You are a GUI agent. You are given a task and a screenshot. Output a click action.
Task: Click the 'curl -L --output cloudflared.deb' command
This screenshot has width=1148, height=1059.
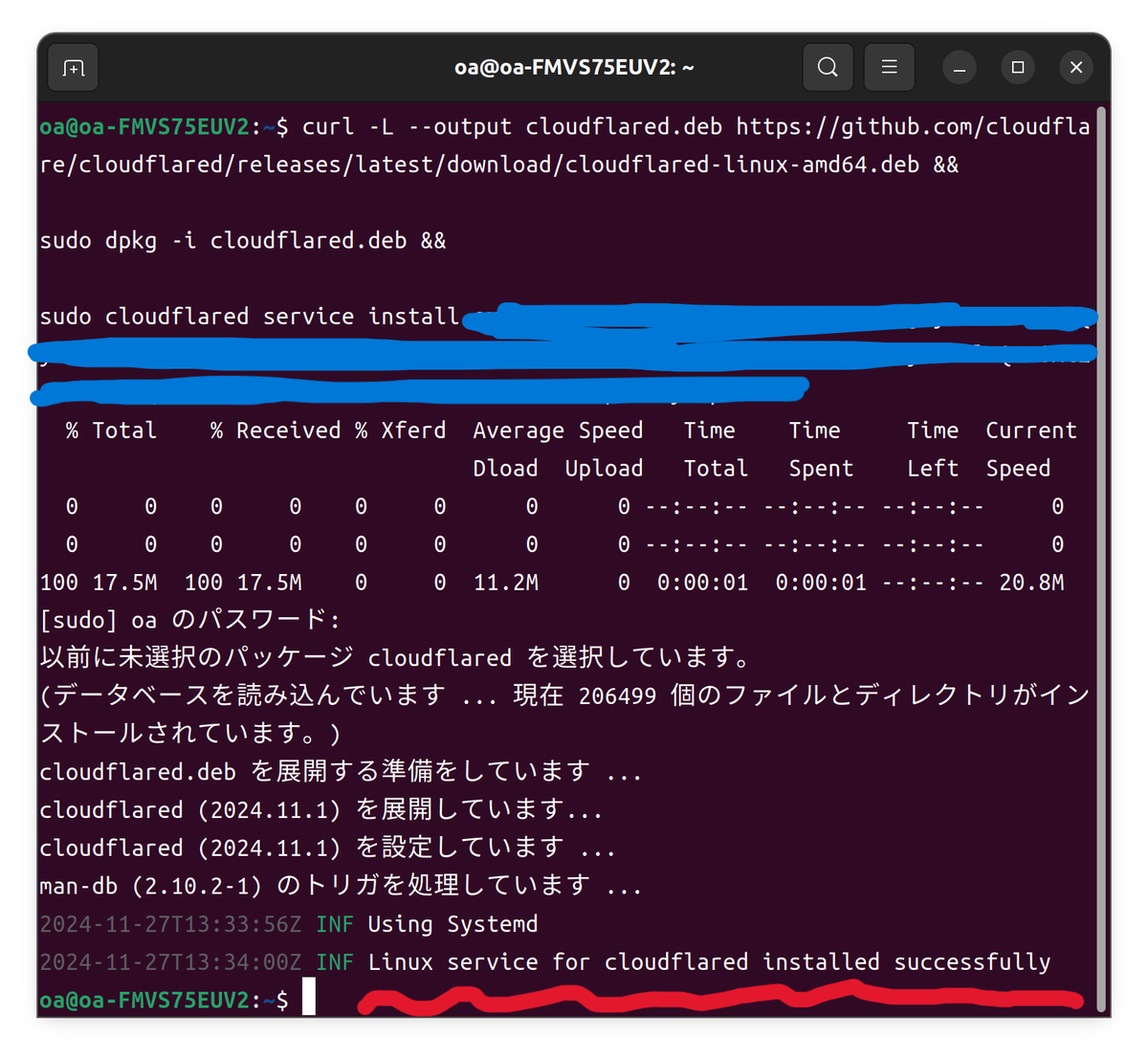(512, 126)
